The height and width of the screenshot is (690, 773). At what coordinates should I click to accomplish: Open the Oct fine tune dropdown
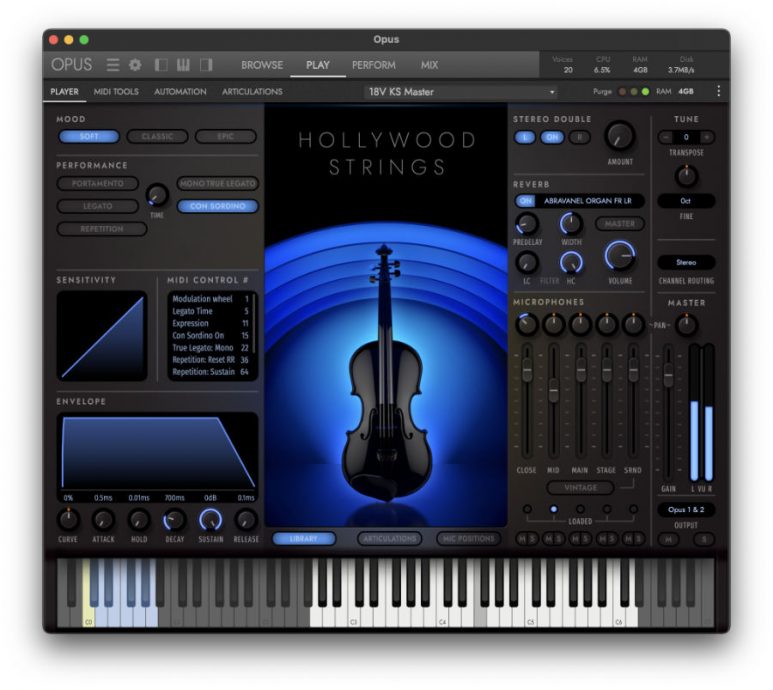point(686,201)
